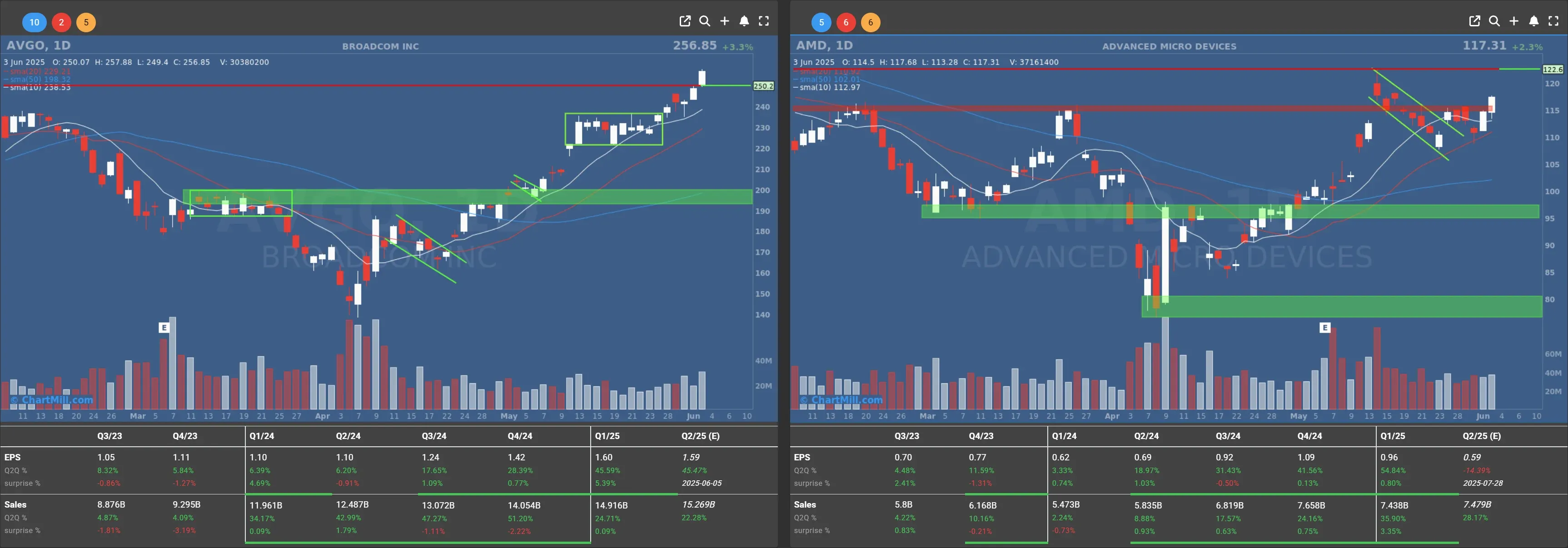Click AVGO sales value 14.916B
Viewport: 1568px width, 548px height.
[611, 505]
